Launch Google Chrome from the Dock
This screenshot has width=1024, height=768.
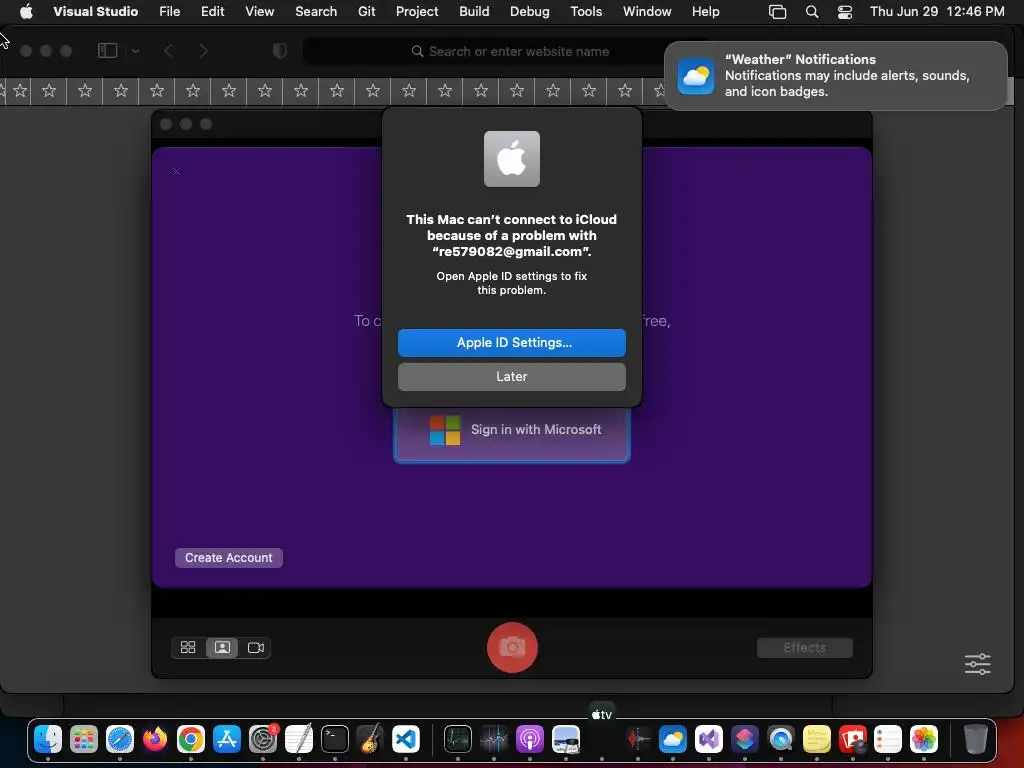tap(191, 739)
